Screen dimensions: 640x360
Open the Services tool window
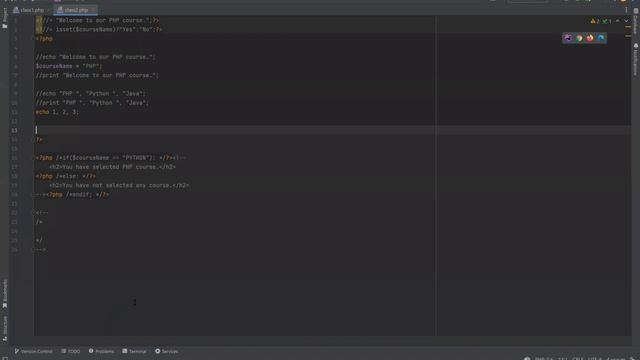tap(167, 351)
